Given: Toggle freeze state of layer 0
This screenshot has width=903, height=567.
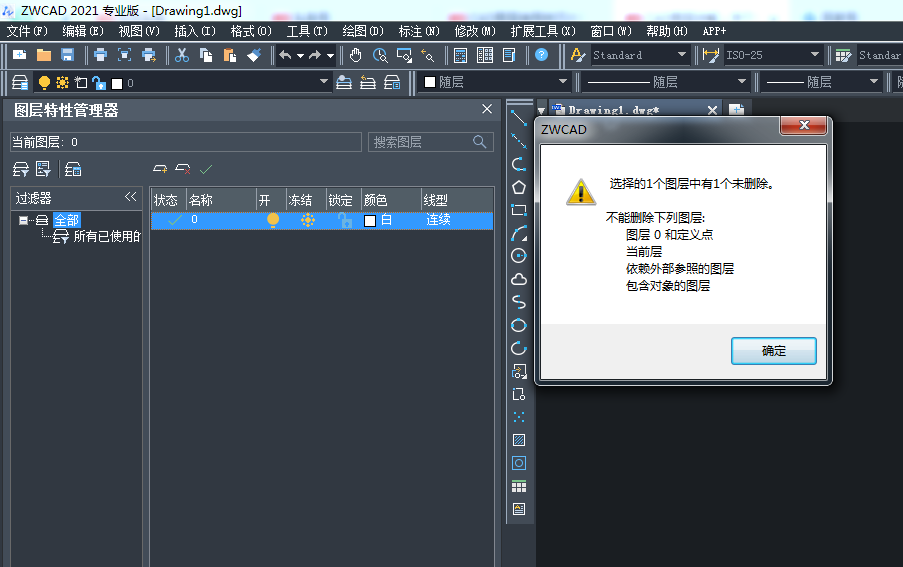Looking at the screenshot, I should click(x=307, y=220).
